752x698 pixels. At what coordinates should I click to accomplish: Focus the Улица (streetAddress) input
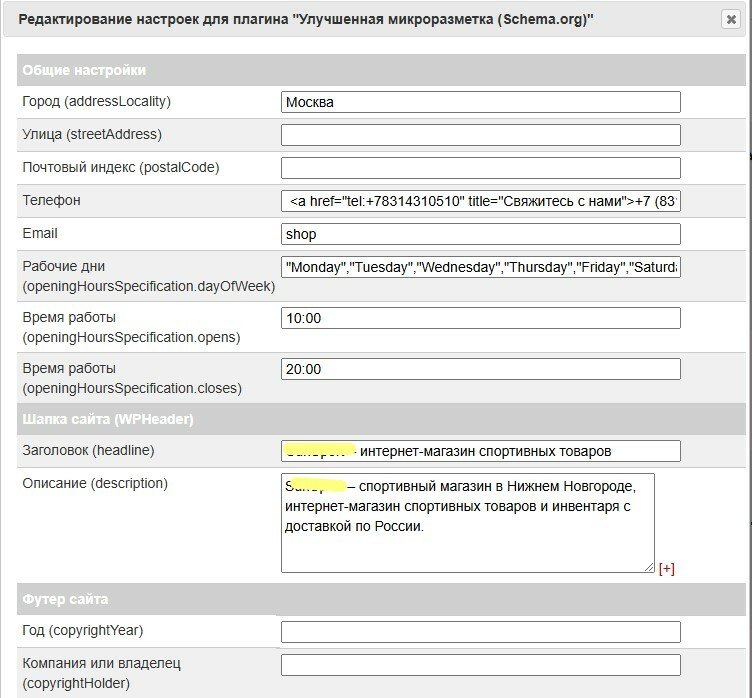tap(480, 135)
